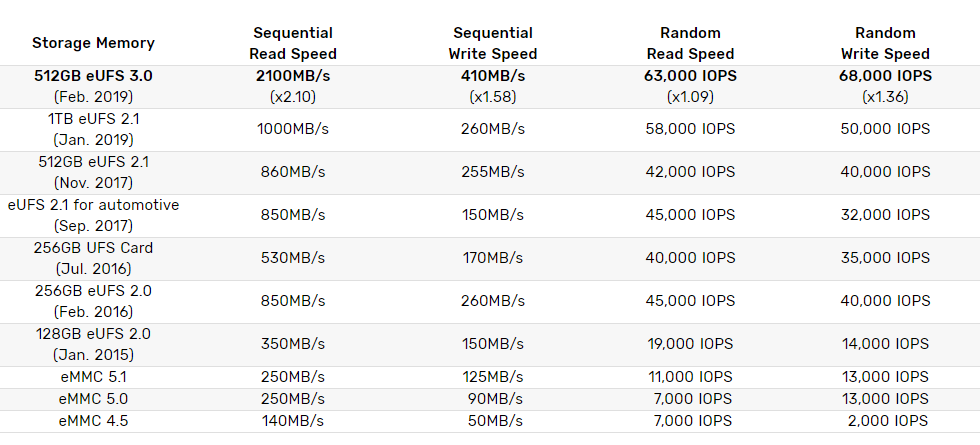
Task: Click the 2100MB/s sequential read value
Action: coord(293,76)
